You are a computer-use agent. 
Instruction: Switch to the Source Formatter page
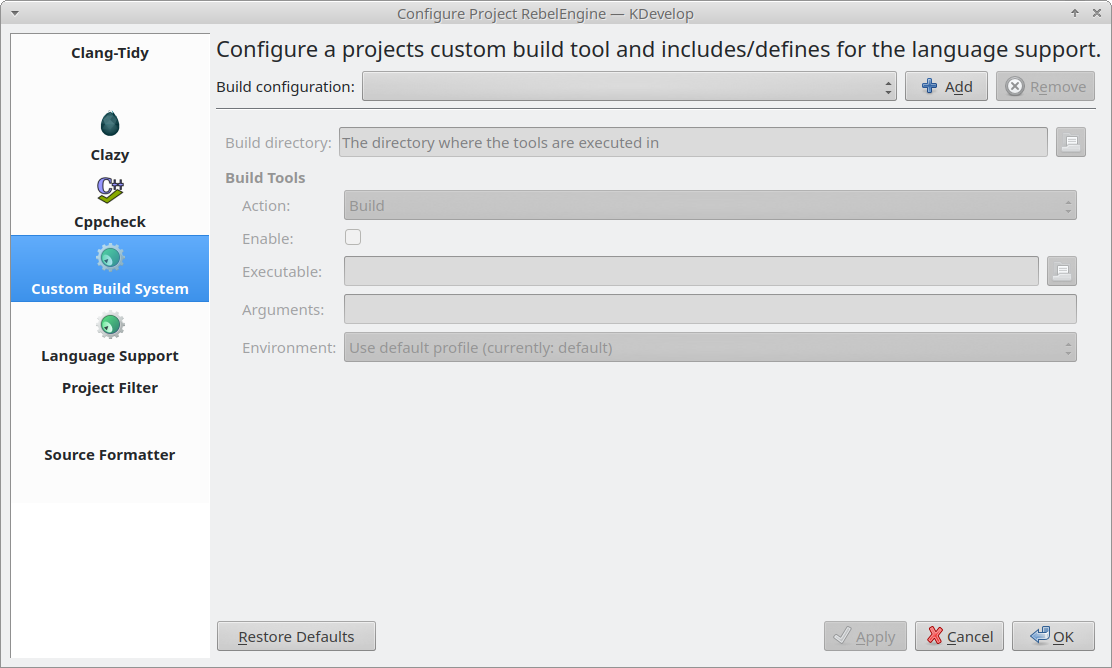click(110, 455)
